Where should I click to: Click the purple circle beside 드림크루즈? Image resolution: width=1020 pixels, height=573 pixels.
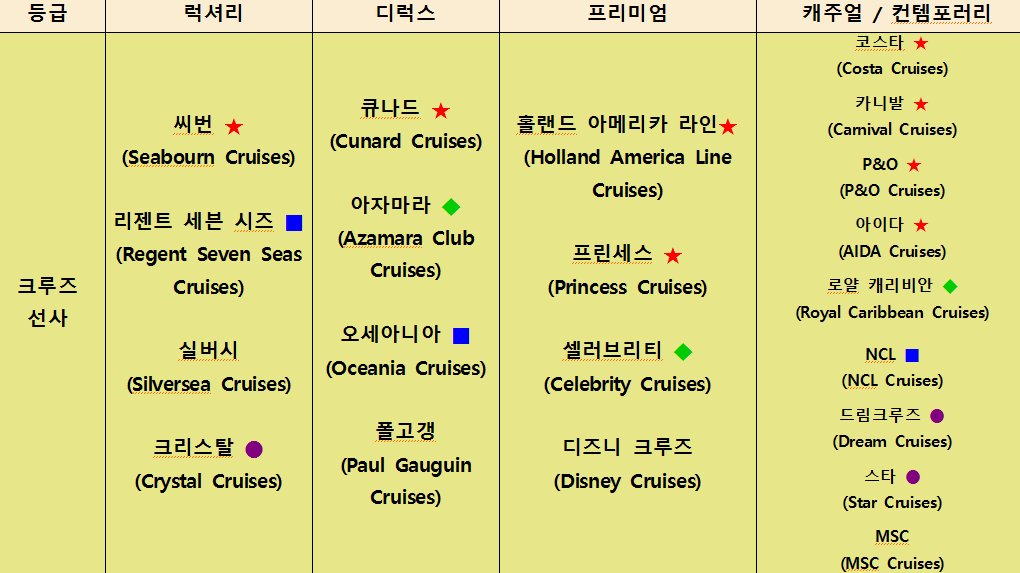[937, 416]
